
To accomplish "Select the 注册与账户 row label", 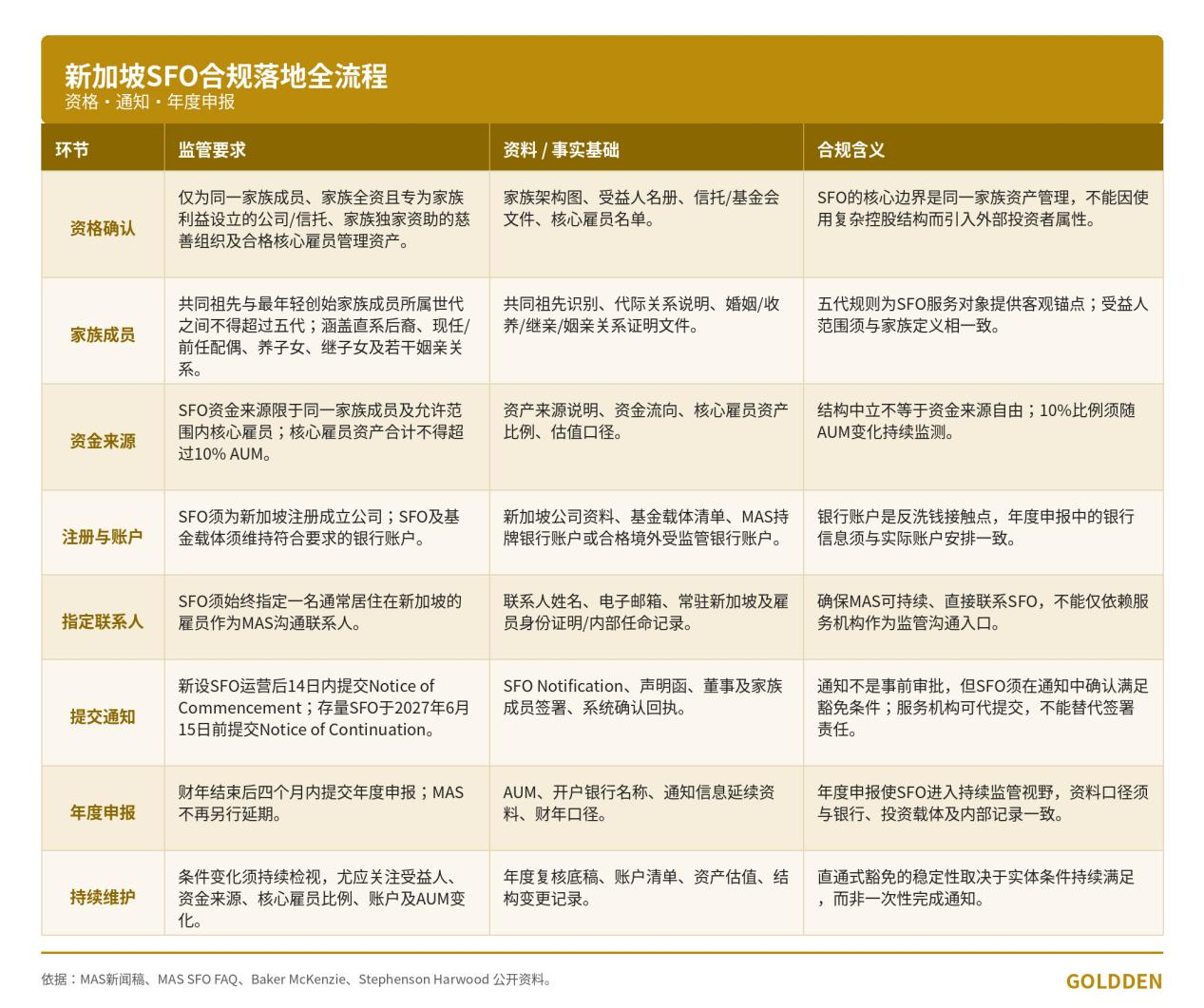I will pyautogui.click(x=103, y=537).
